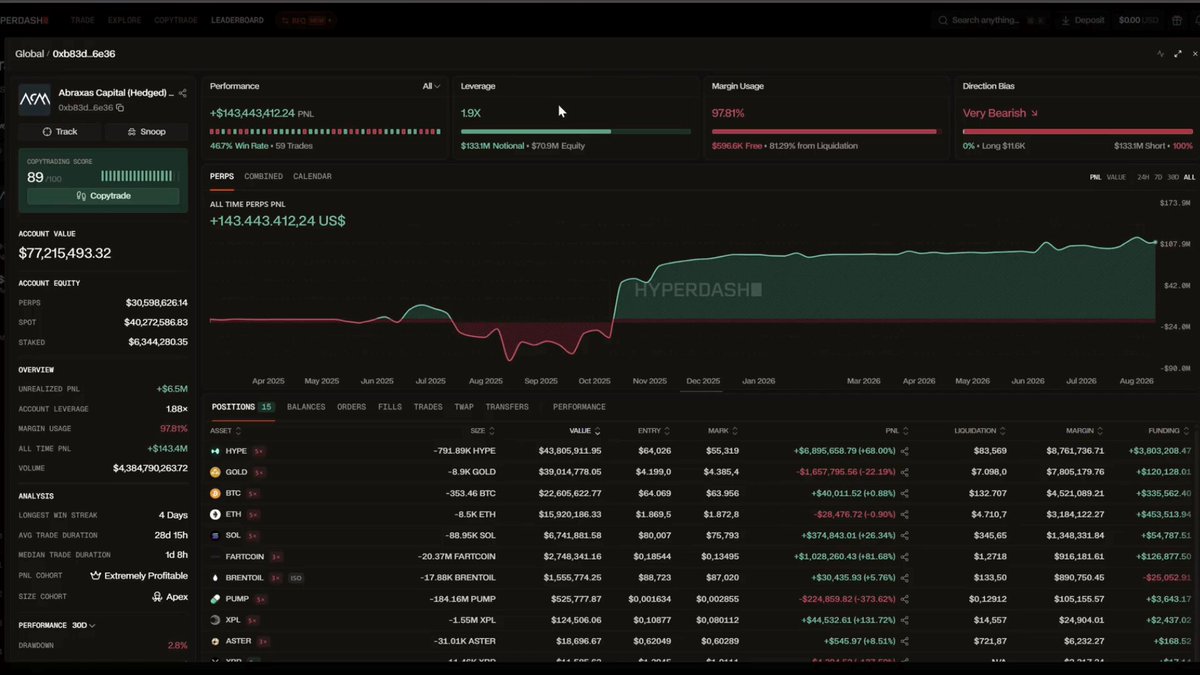Set chart range to ALL
Screen dimensions: 1200x675
pyautogui.click(x=1189, y=177)
